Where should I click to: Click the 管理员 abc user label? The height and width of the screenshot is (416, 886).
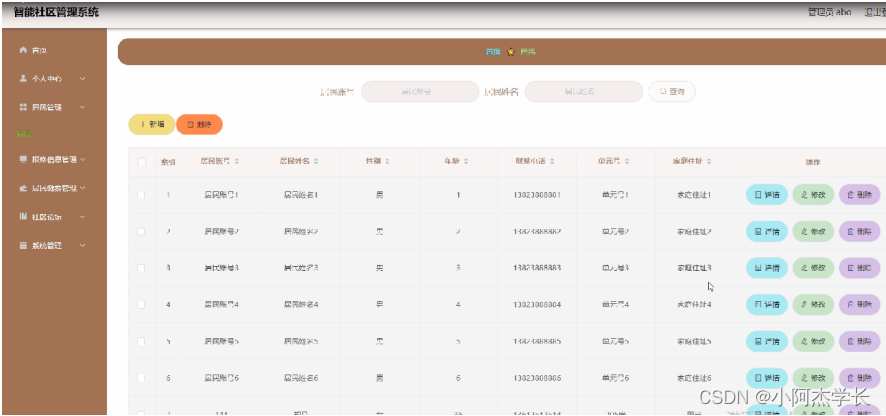tap(830, 12)
